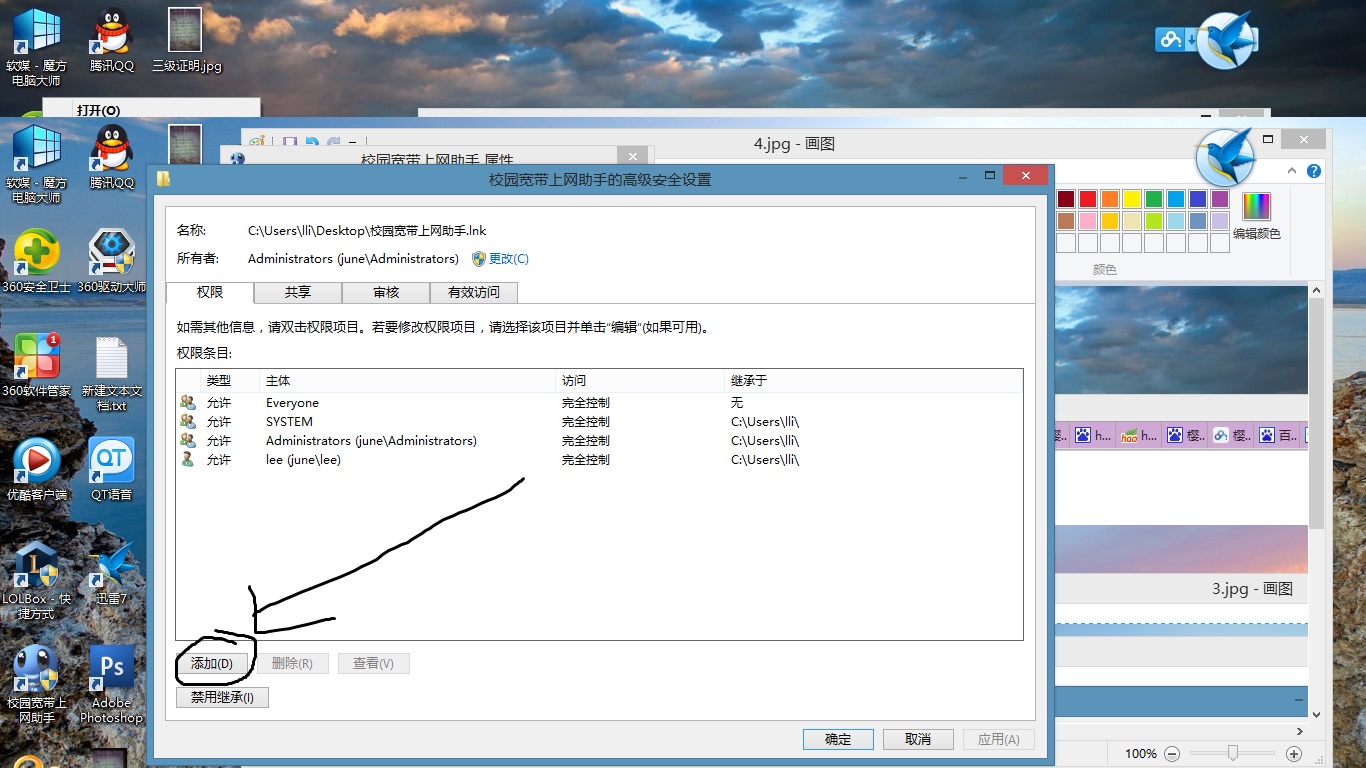Screen dimensions: 1366x768
Task: Click the shield icon beside 更改(C)
Action: click(479, 258)
